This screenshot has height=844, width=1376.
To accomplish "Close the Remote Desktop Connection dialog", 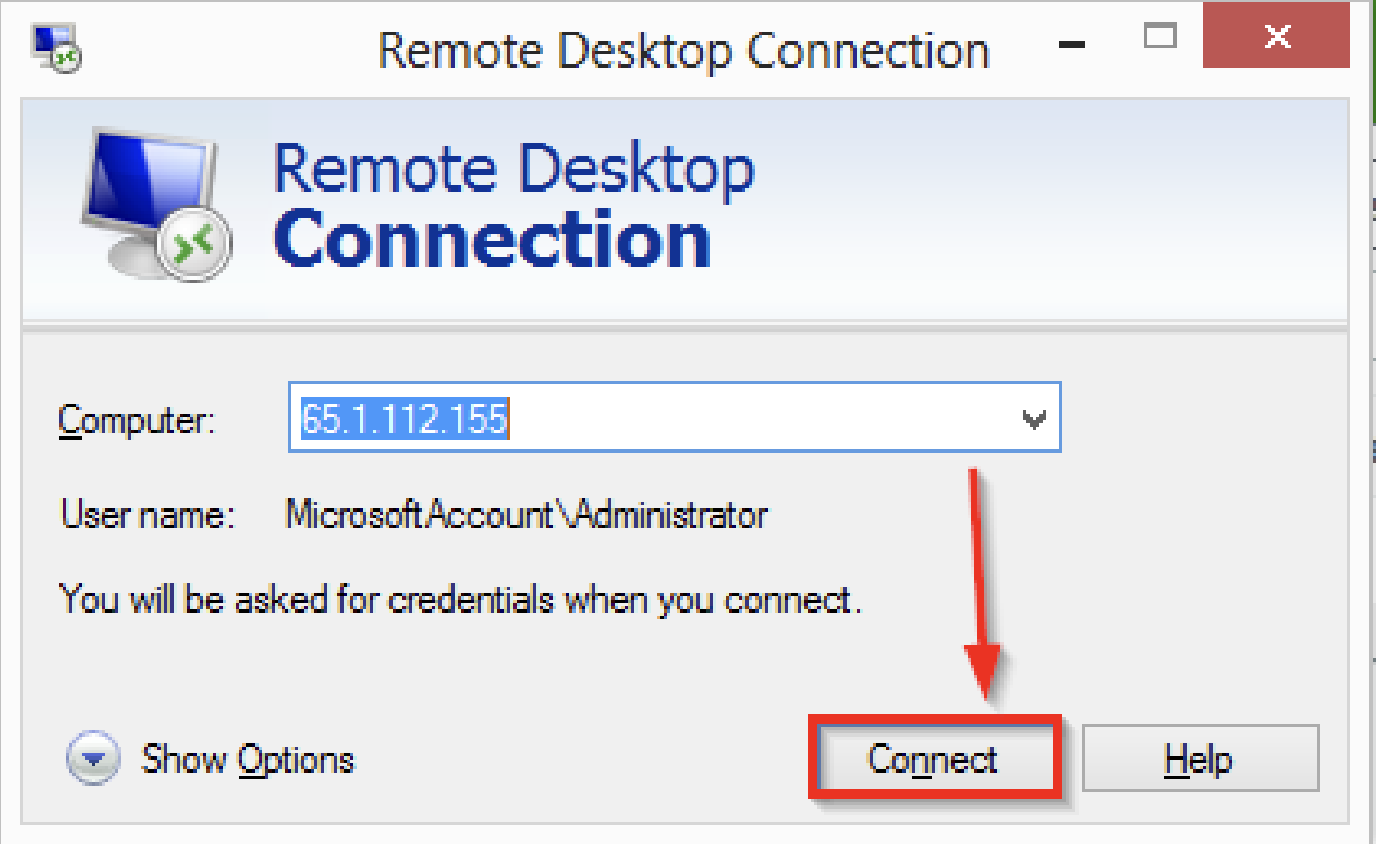I will (x=1278, y=38).
